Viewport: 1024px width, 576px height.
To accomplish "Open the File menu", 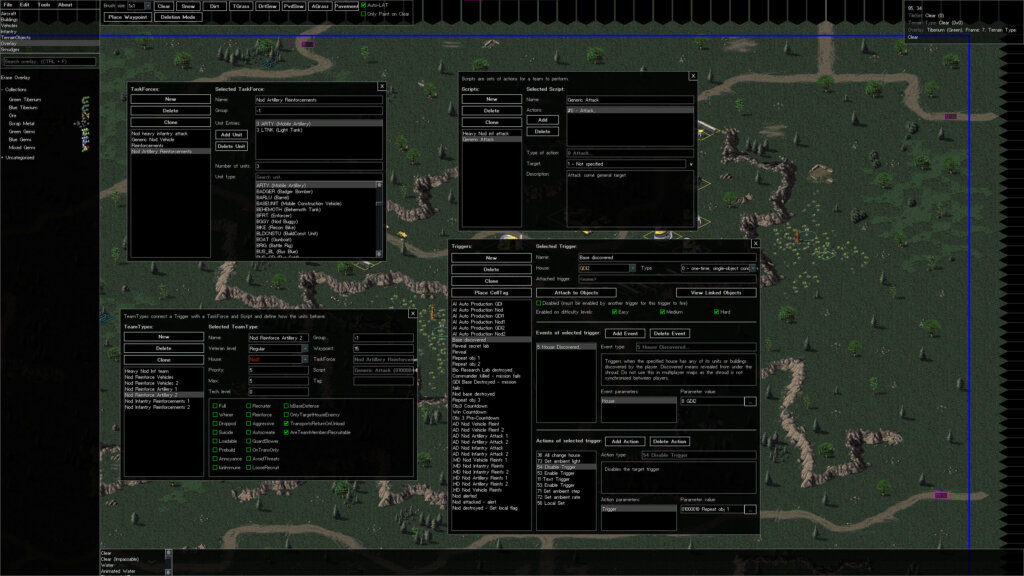I will pyautogui.click(x=8, y=5).
